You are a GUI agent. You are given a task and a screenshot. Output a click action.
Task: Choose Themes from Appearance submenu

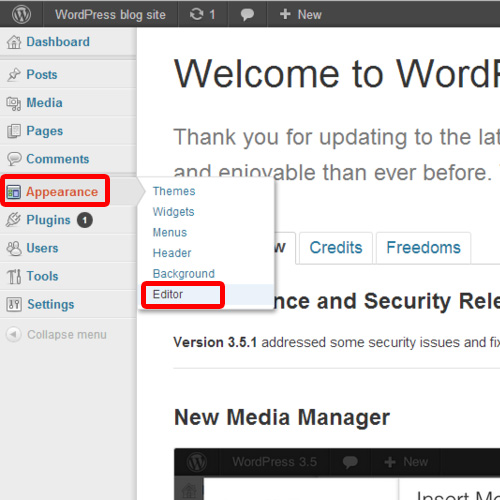click(x=174, y=191)
